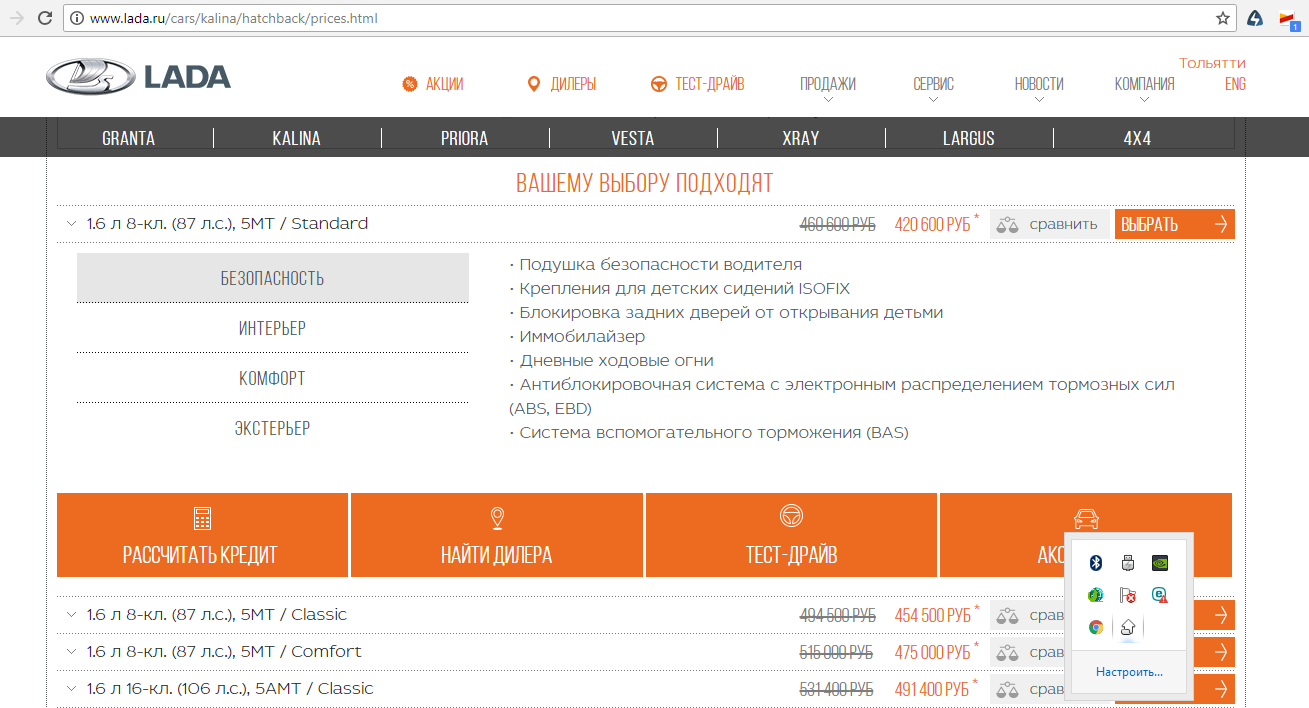
Task: Click the orange arrow button in Comfort row
Action: (1214, 652)
